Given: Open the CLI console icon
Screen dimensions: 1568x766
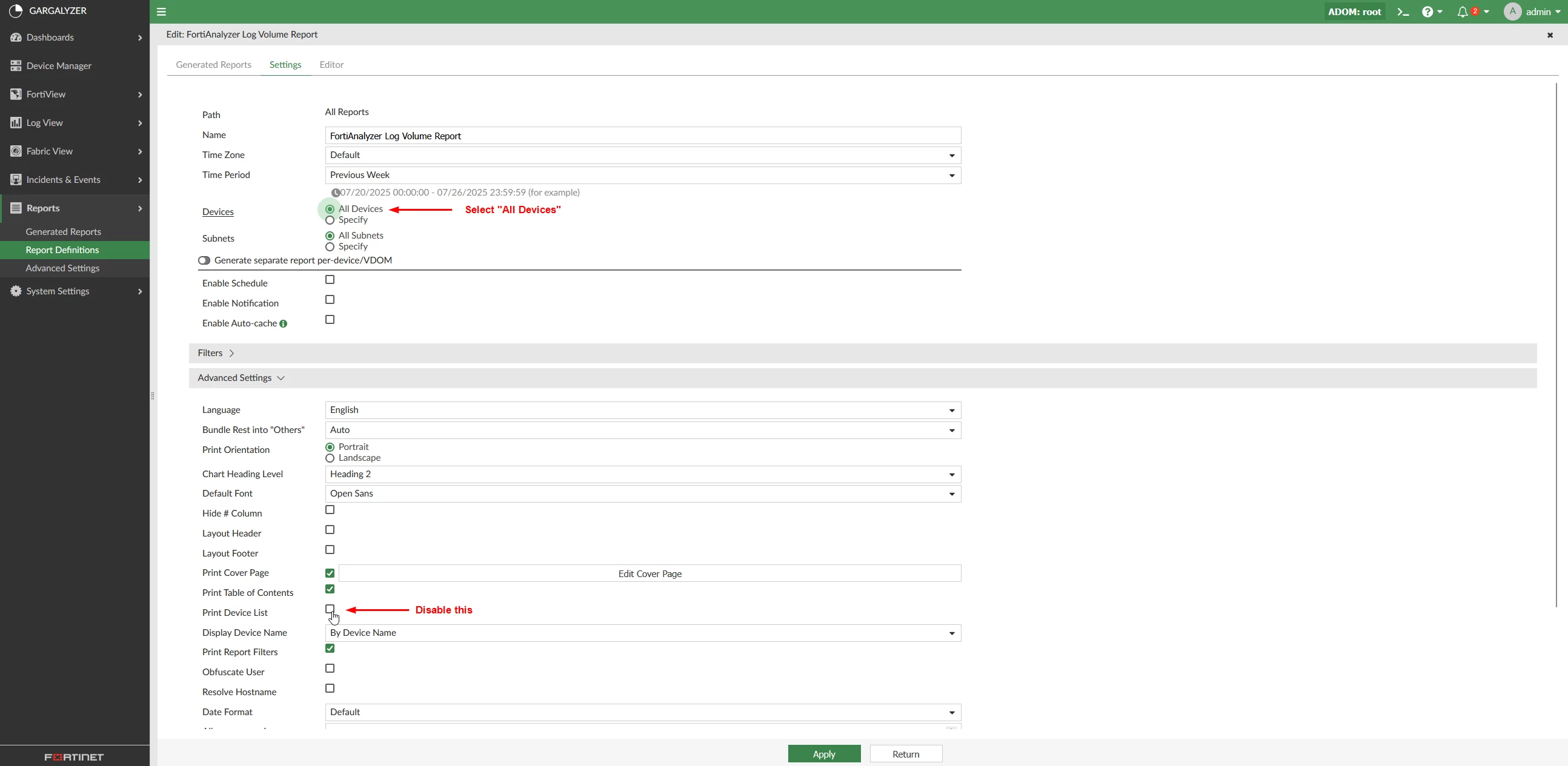Looking at the screenshot, I should tap(1403, 12).
